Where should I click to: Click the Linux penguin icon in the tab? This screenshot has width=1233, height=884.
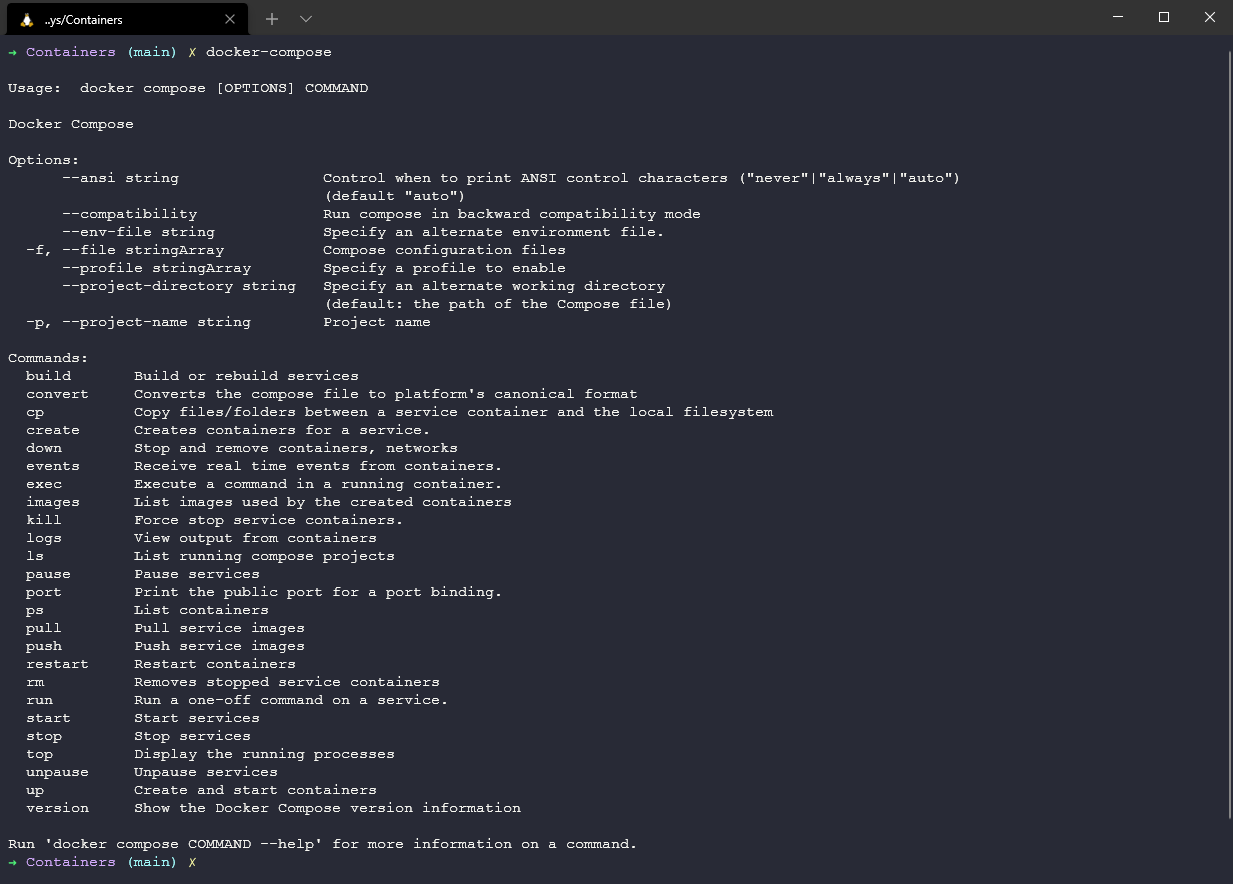click(27, 19)
